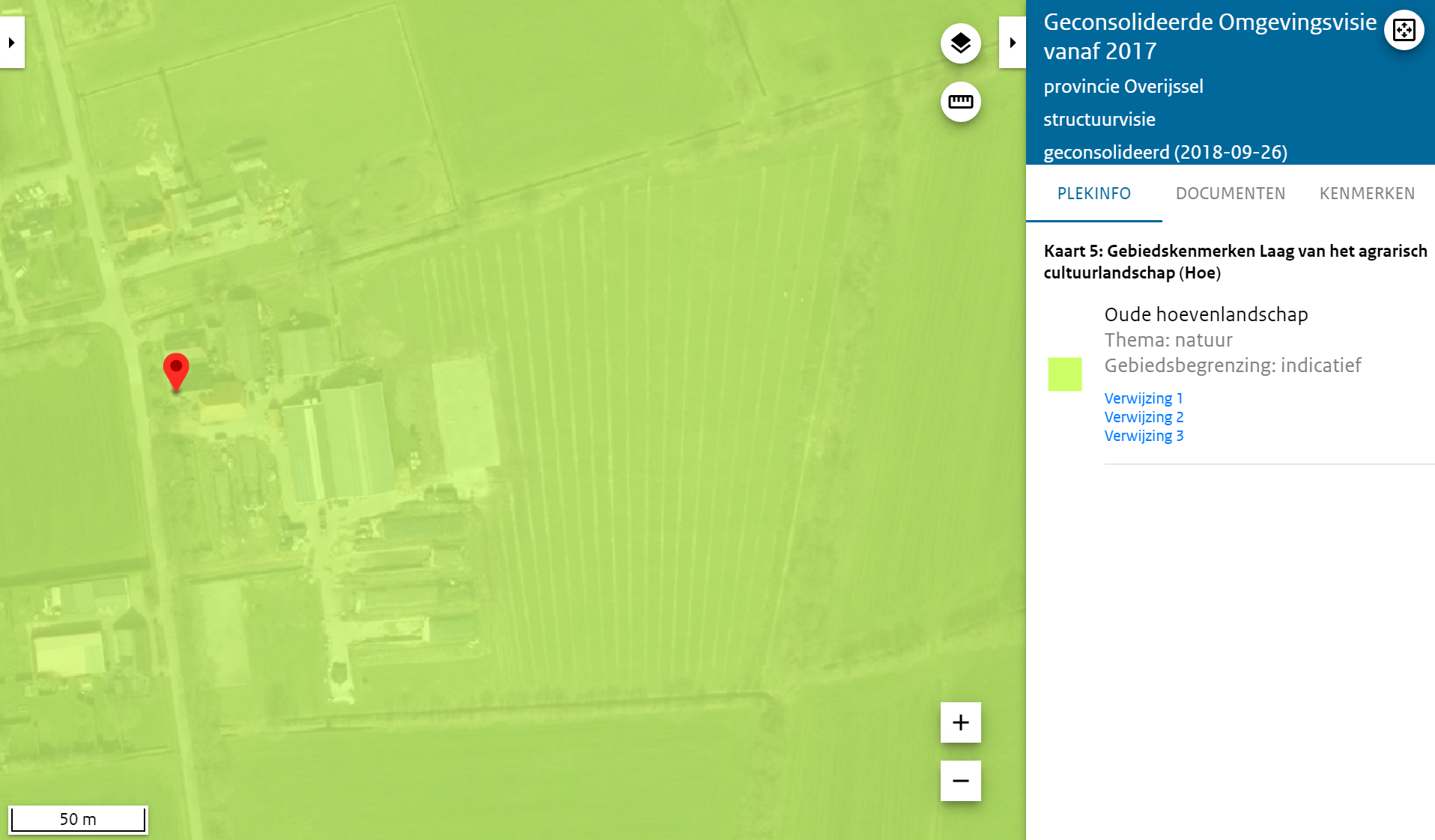
Task: Click the green Oude hoevenlandschap legend swatch
Action: 1064,374
